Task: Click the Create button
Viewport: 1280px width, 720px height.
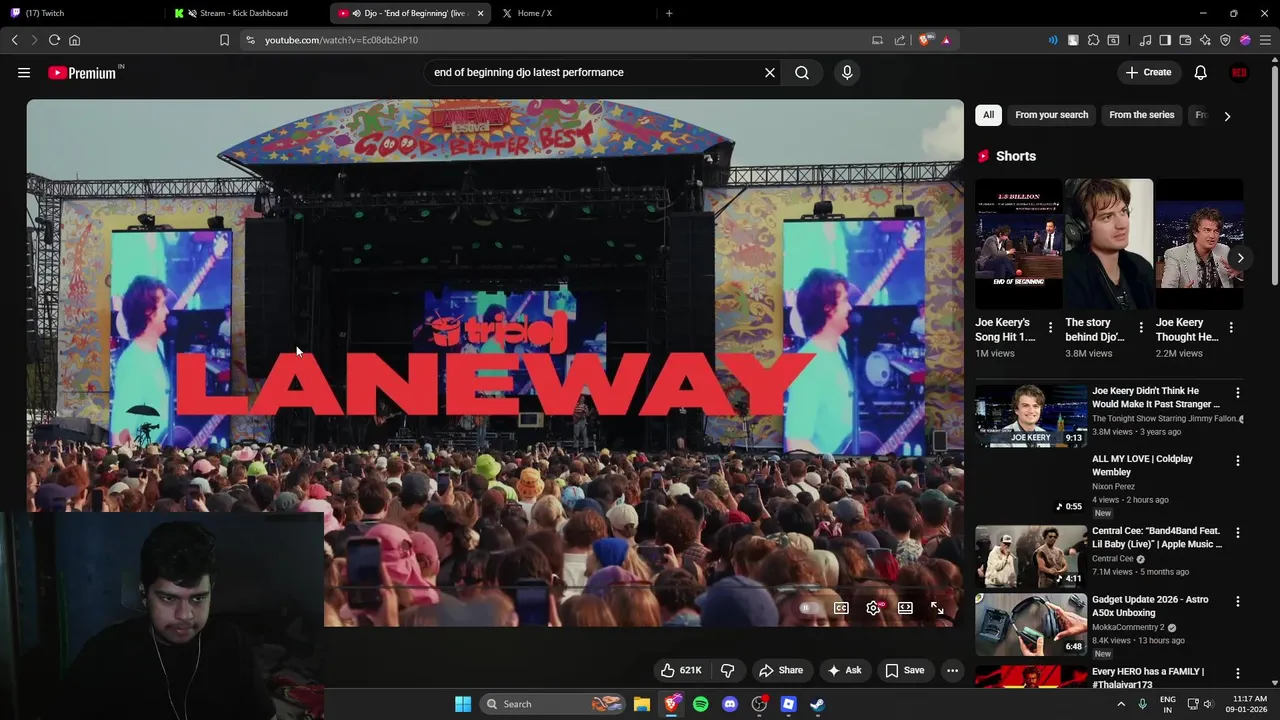Action: 1148,73
